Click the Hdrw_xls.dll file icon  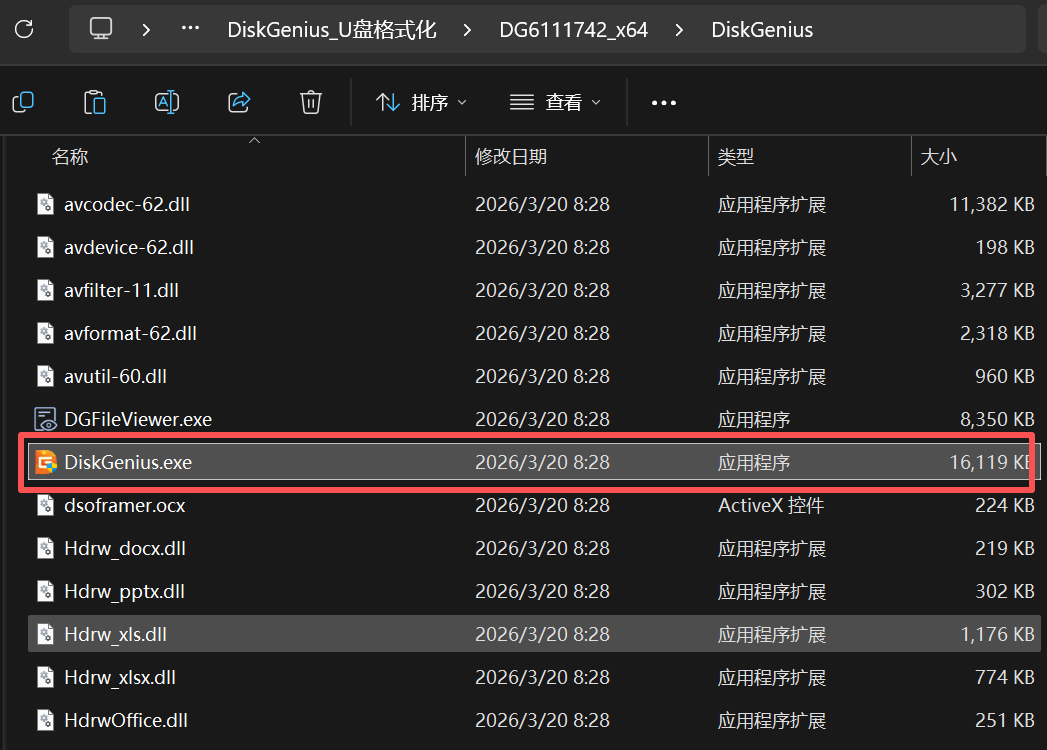coord(45,634)
